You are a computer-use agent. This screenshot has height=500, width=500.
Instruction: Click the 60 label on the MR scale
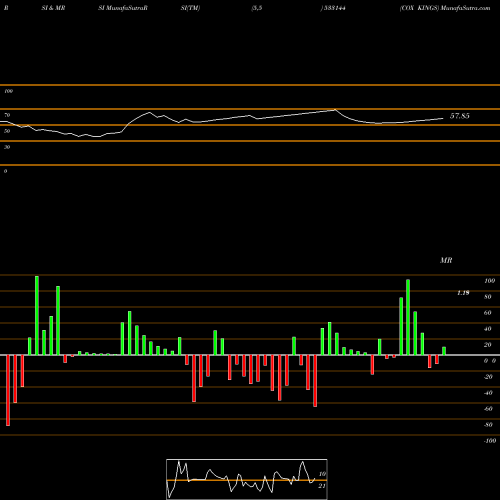(x=488, y=313)
